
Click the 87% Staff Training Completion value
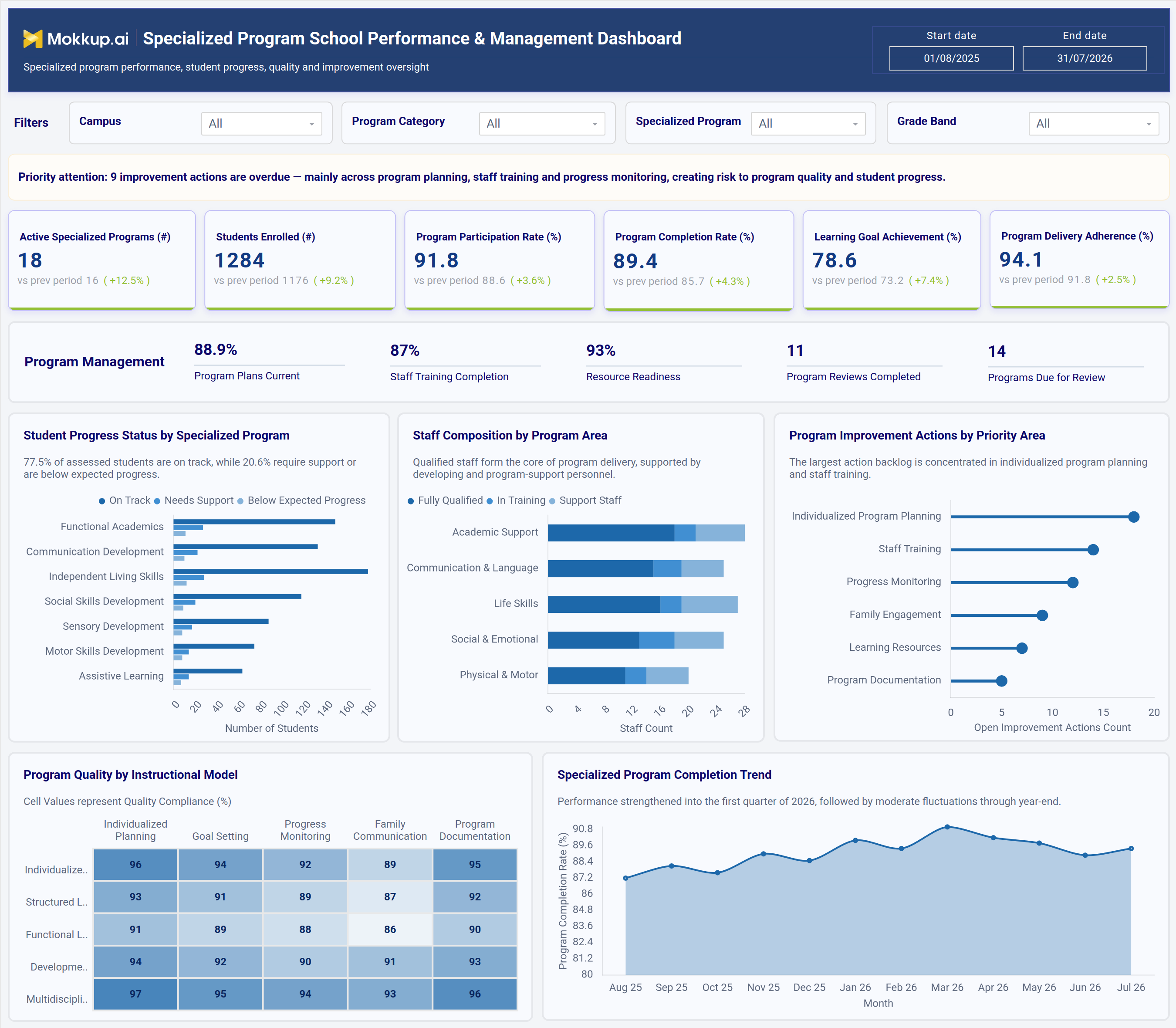point(405,351)
